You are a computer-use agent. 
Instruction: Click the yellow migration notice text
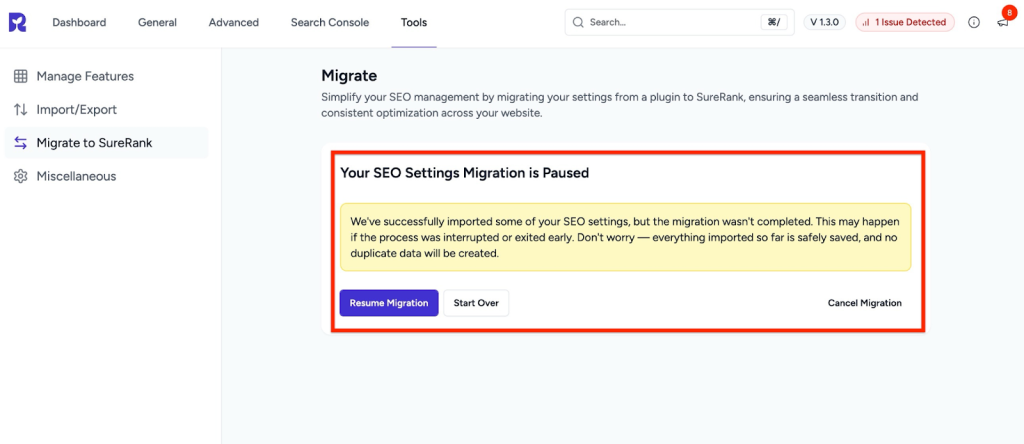[x=625, y=237]
